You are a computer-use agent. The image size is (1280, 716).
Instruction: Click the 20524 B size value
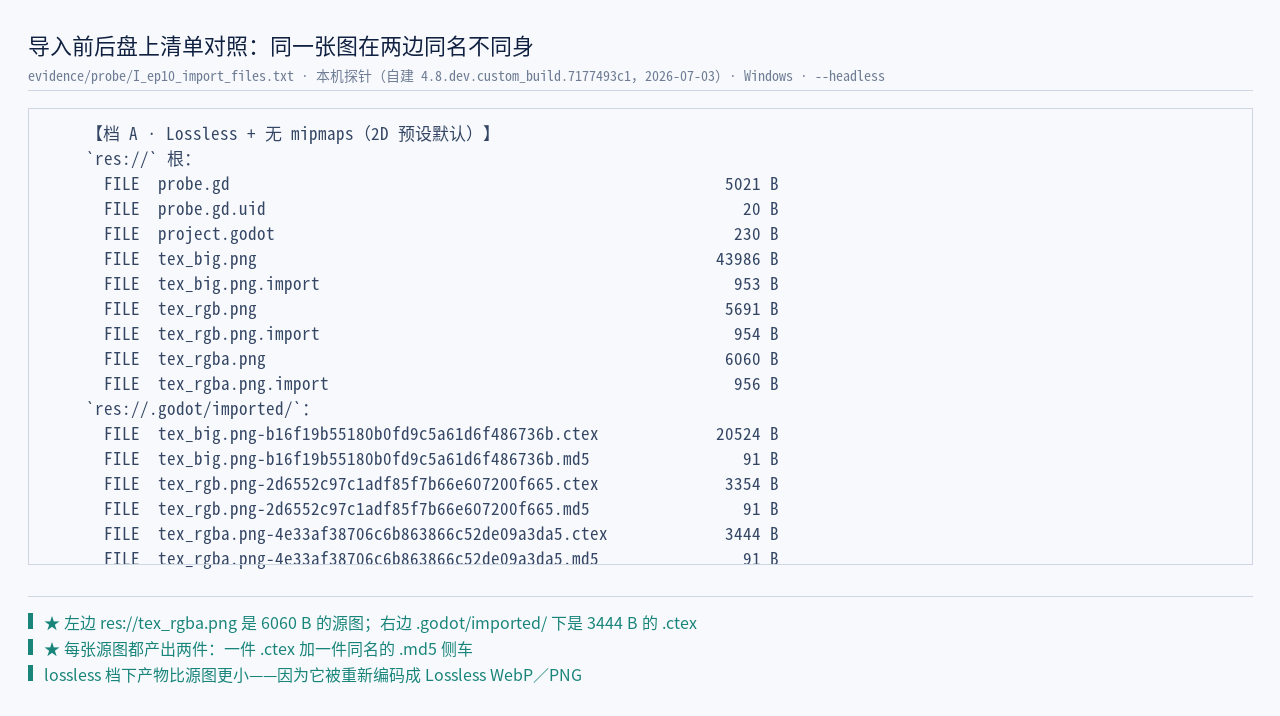point(747,434)
